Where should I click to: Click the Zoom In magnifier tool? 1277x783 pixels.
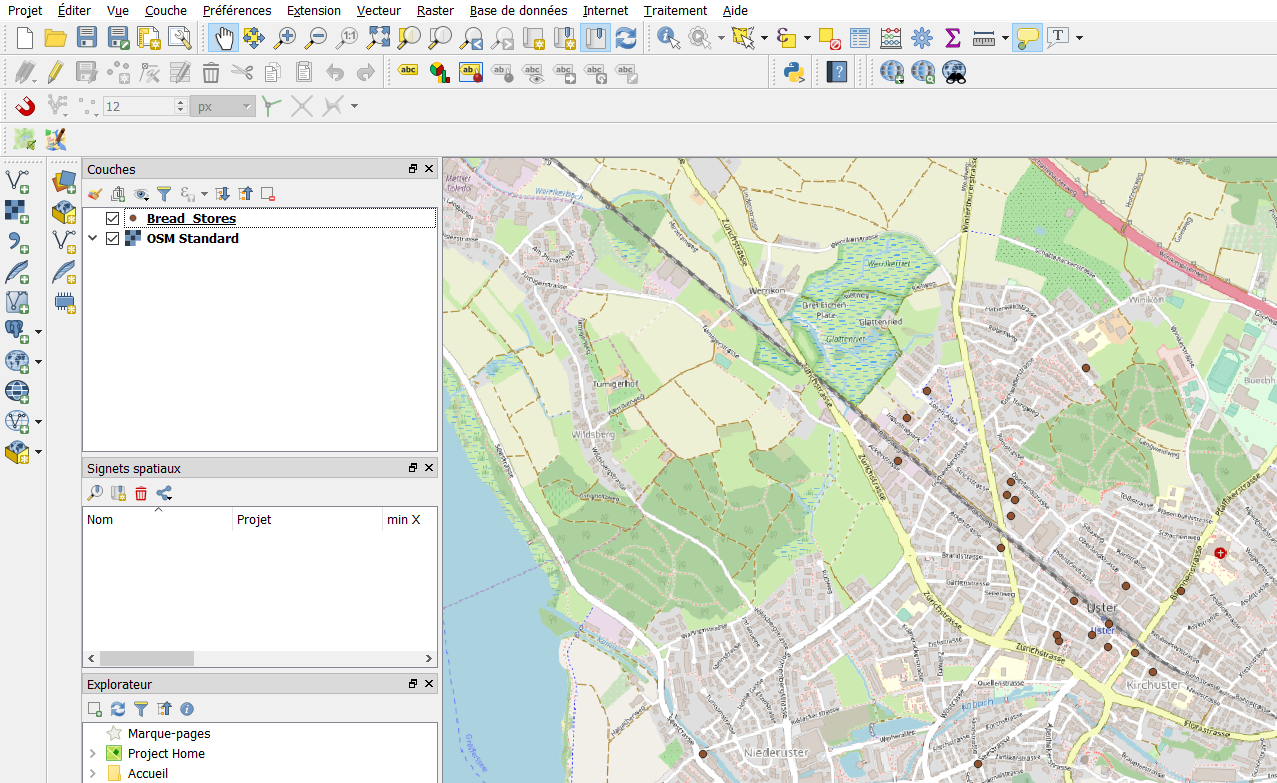(285, 39)
